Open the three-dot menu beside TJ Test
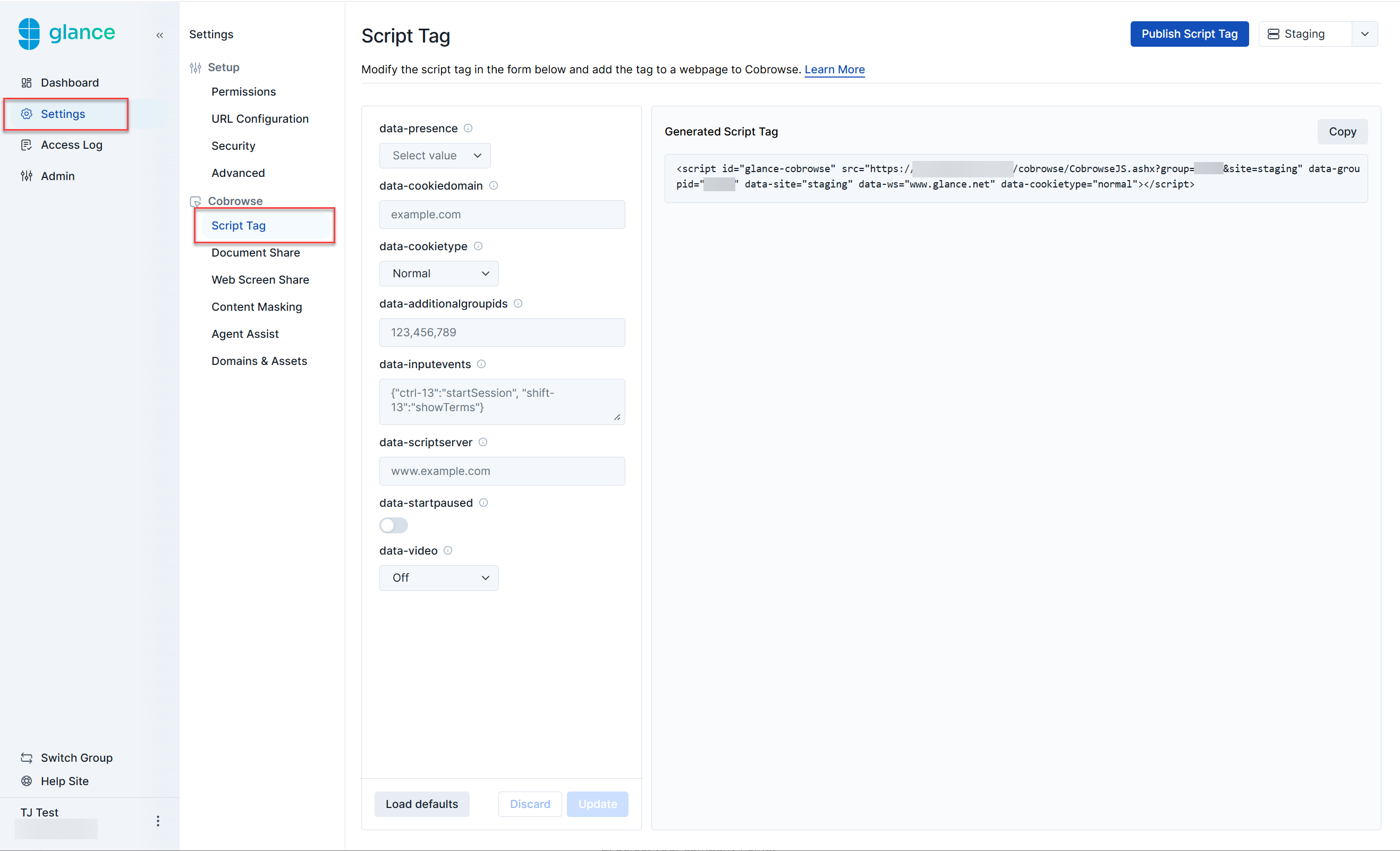Image resolution: width=1400 pixels, height=851 pixels. [158, 820]
